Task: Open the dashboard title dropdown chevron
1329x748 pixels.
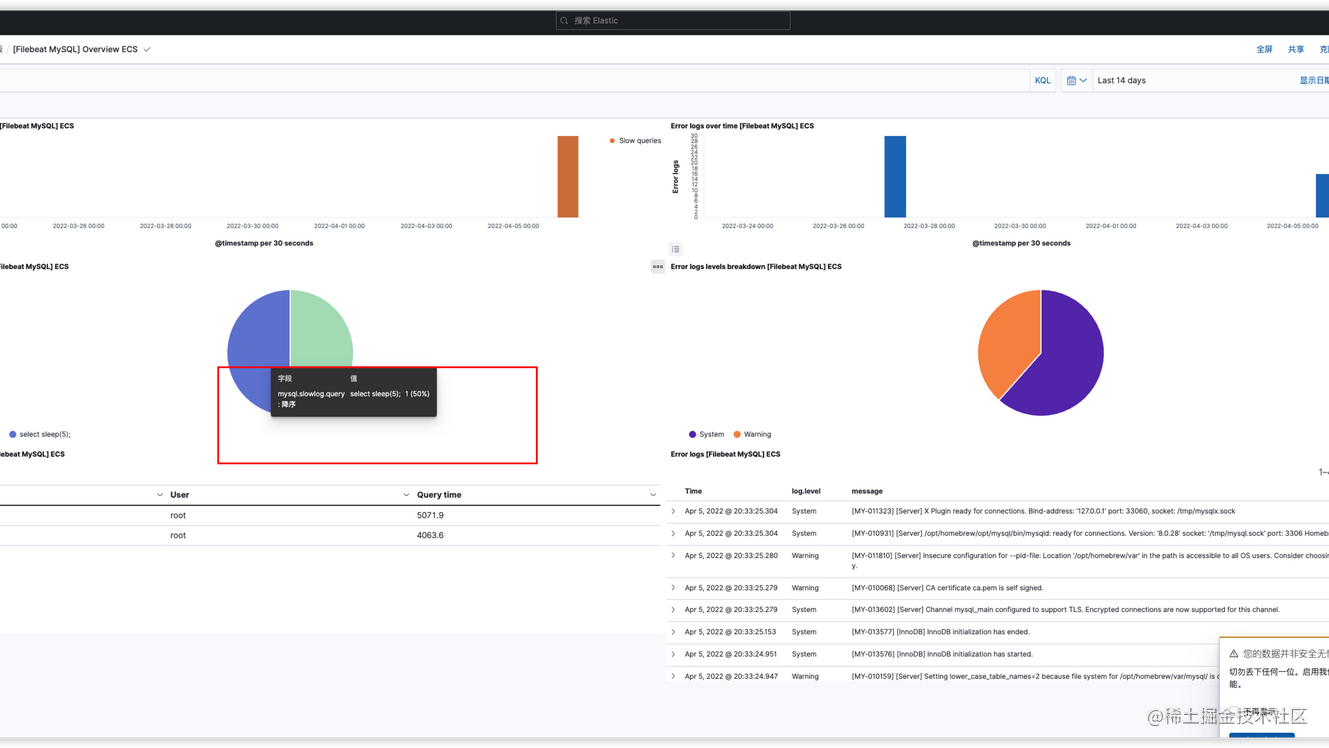Action: (x=147, y=49)
